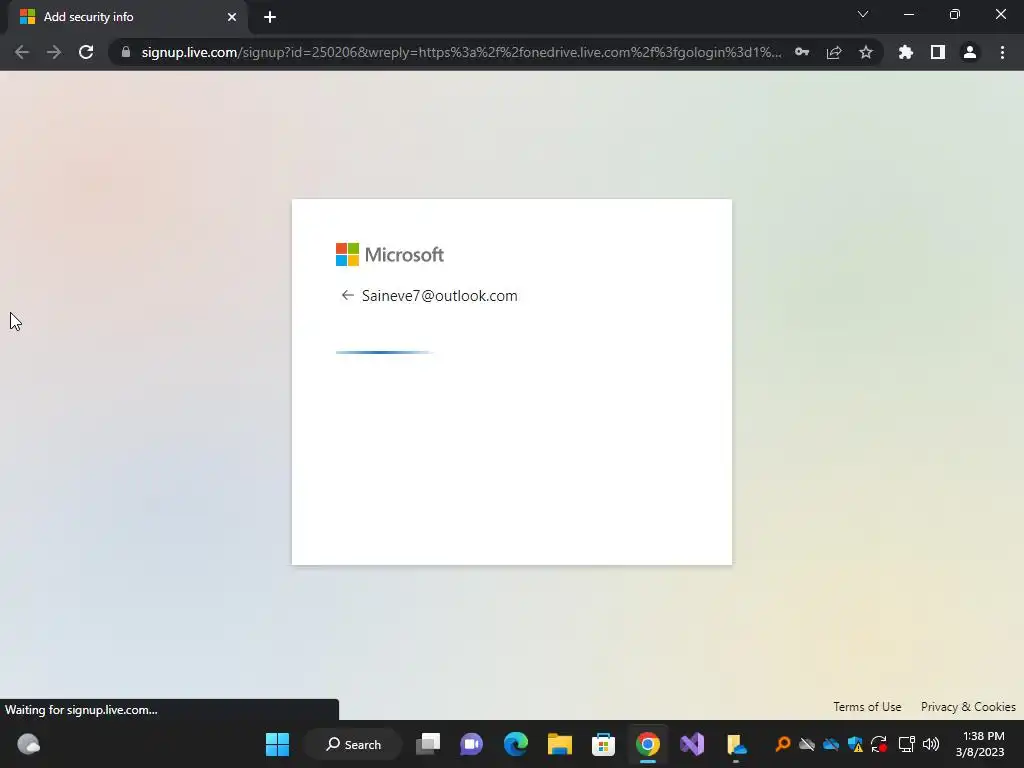Go back in browser history
The height and width of the screenshot is (768, 1024).
pyautogui.click(x=22, y=52)
